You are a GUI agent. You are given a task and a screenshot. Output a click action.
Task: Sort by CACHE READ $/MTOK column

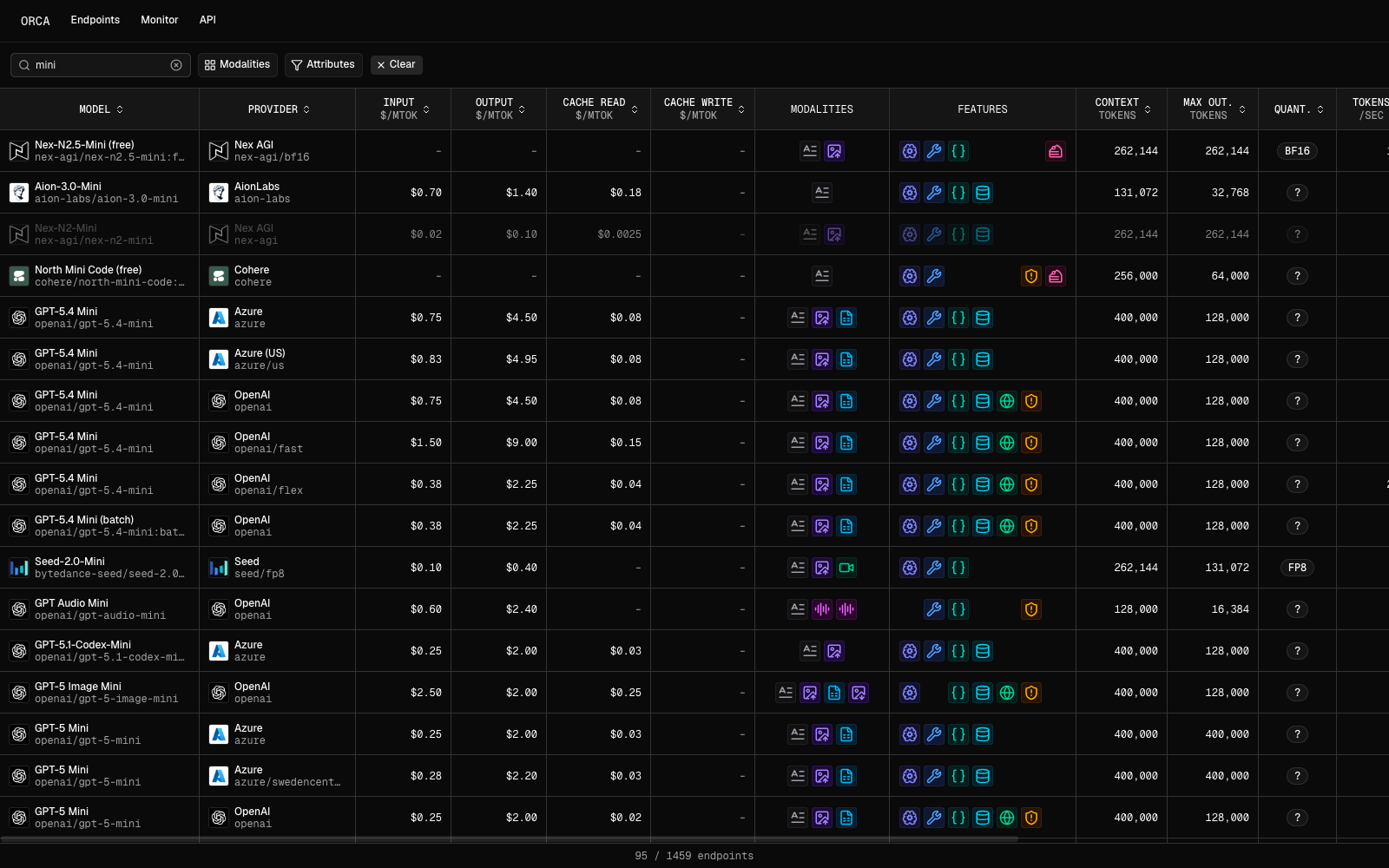(x=600, y=108)
